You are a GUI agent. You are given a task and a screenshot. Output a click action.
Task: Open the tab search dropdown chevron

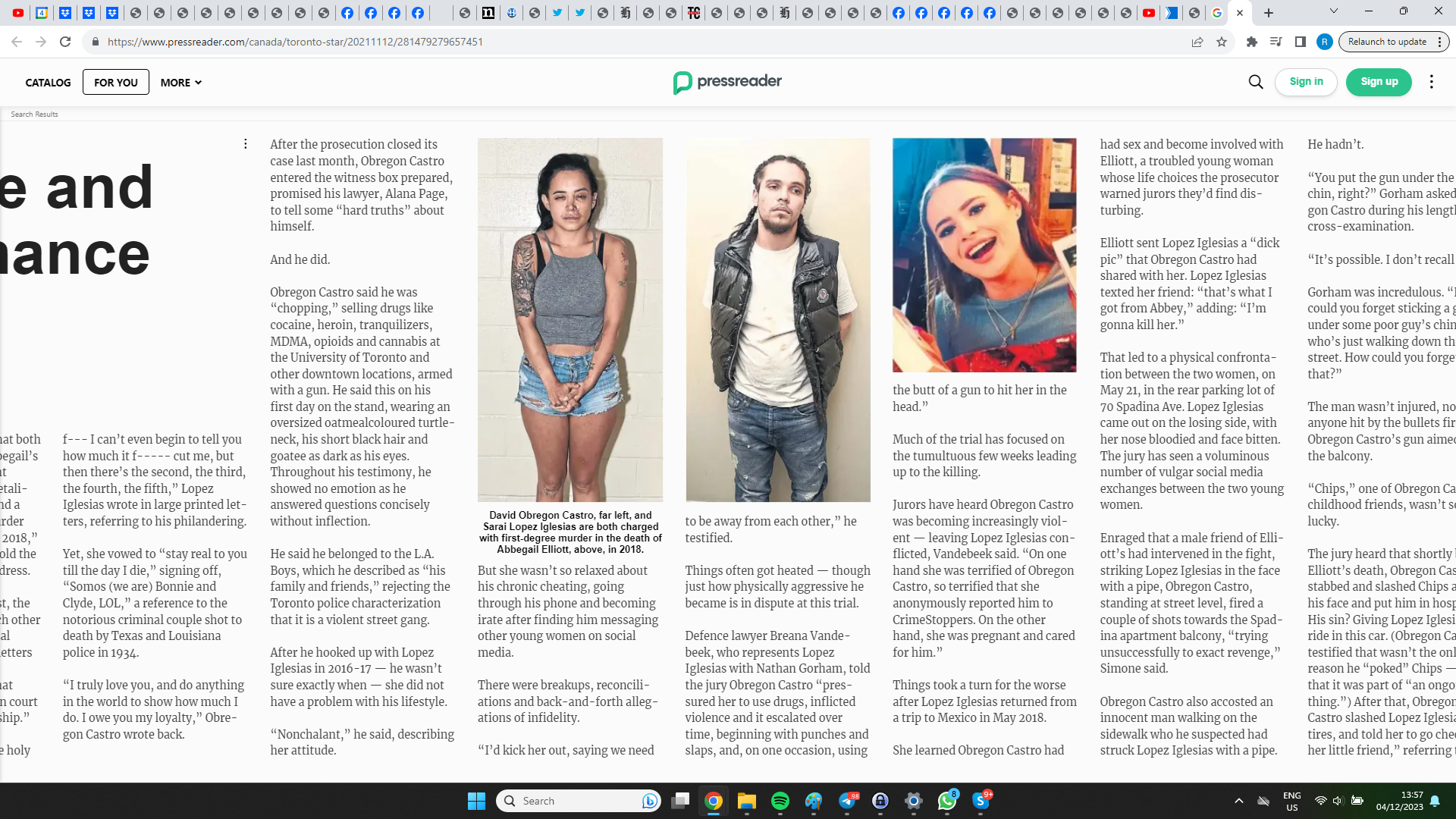point(1334,11)
